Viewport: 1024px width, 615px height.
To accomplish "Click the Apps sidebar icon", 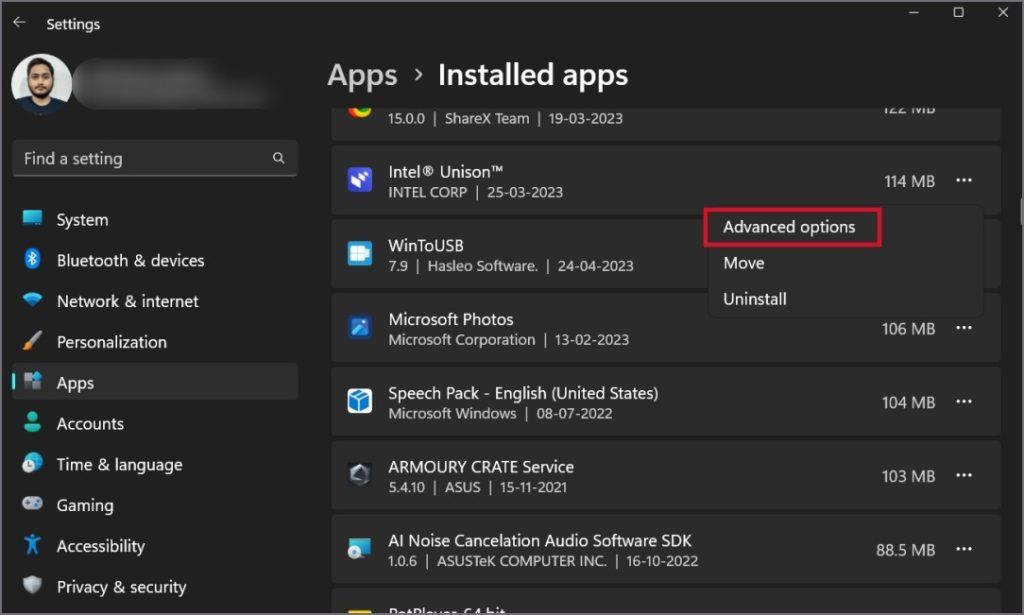I will click(x=33, y=381).
